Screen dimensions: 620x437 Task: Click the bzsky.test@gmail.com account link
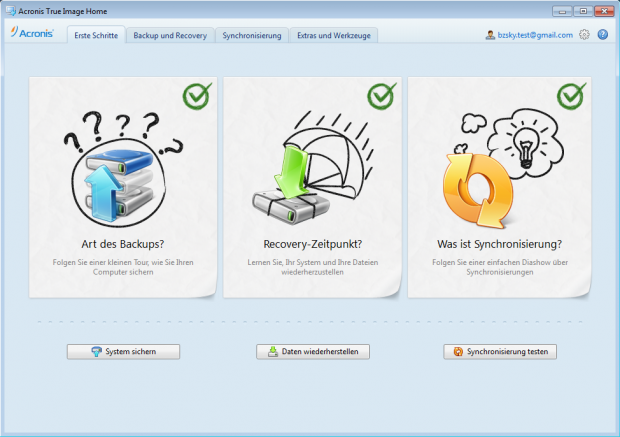point(535,35)
